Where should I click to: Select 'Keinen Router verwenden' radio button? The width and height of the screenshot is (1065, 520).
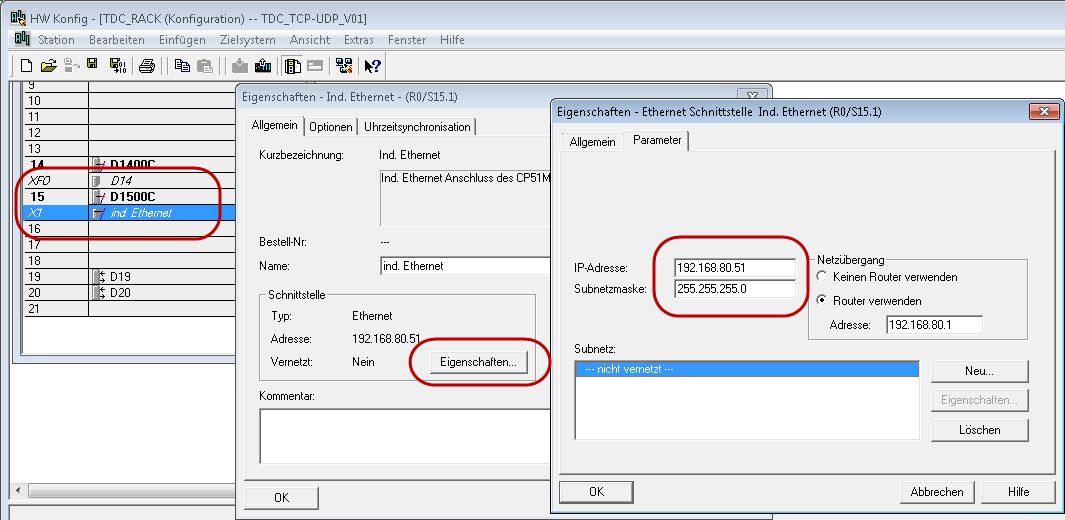(x=824, y=277)
